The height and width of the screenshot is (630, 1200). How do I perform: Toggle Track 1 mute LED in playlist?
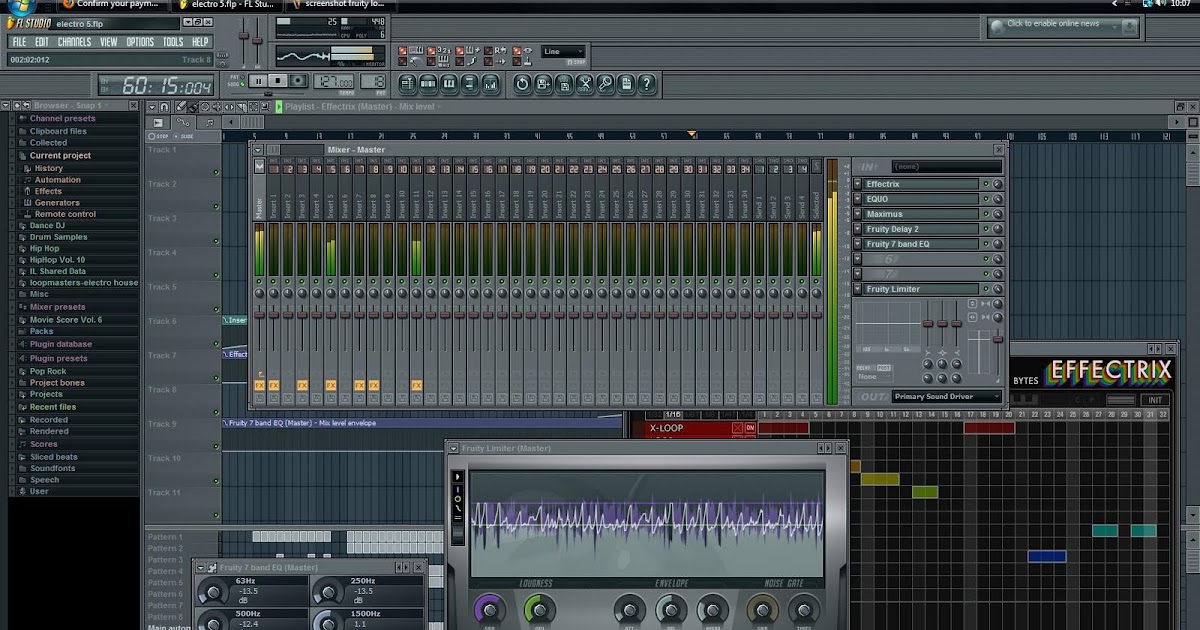coord(216,173)
